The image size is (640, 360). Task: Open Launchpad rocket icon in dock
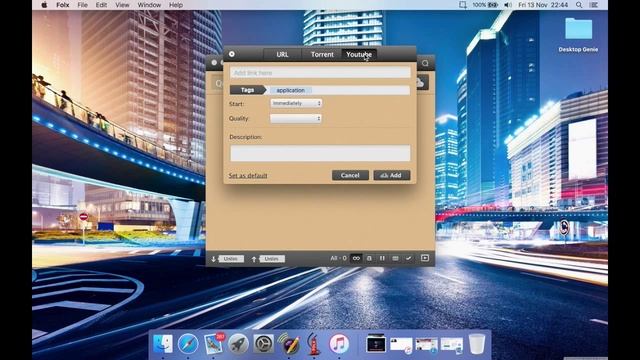(x=238, y=344)
